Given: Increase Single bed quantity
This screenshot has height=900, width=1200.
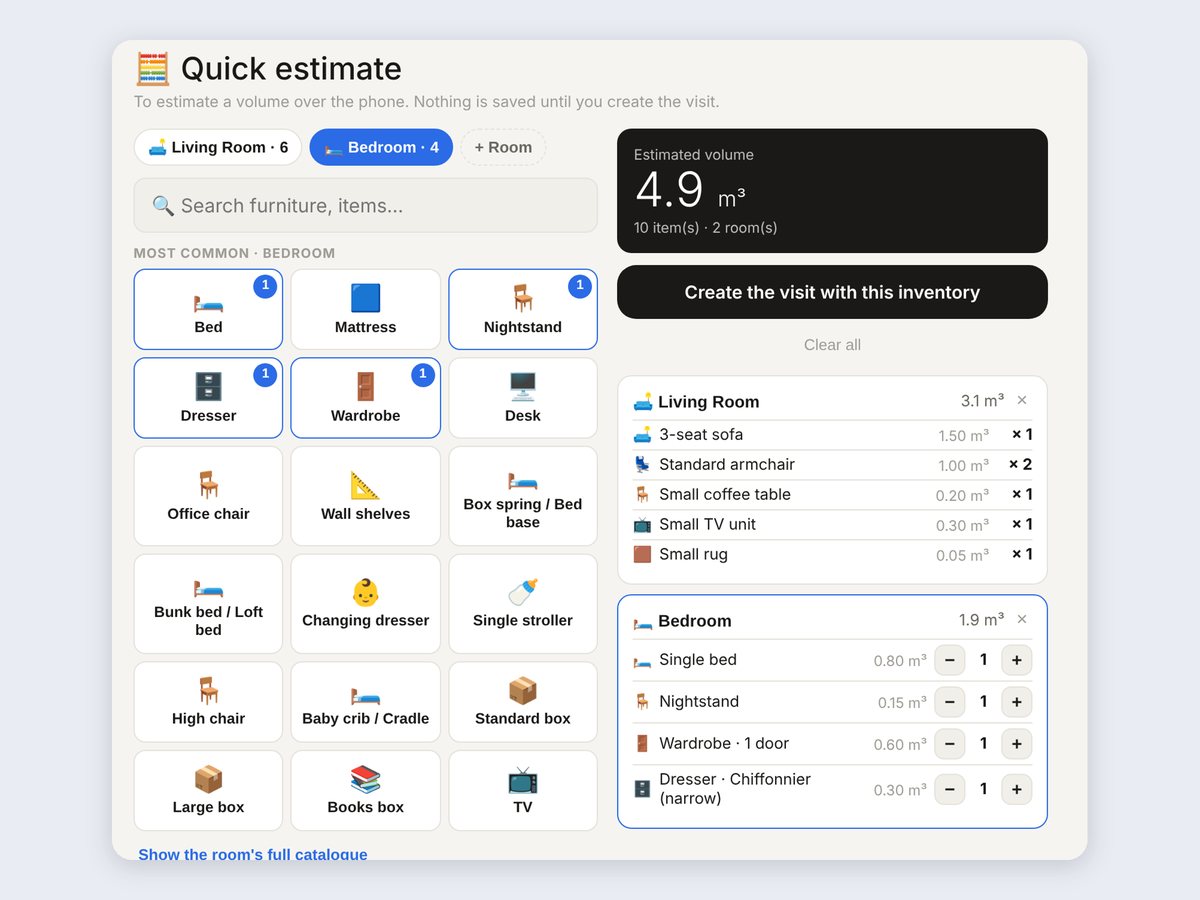Looking at the screenshot, I should (1016, 660).
